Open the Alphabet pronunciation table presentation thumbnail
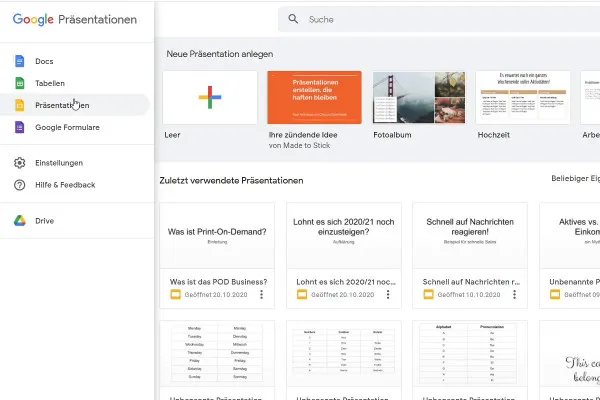 470,353
